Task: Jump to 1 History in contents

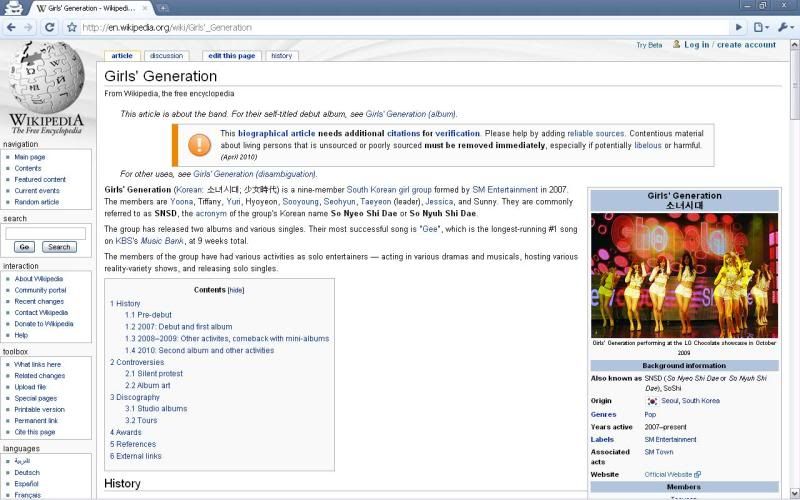Action: [125, 304]
